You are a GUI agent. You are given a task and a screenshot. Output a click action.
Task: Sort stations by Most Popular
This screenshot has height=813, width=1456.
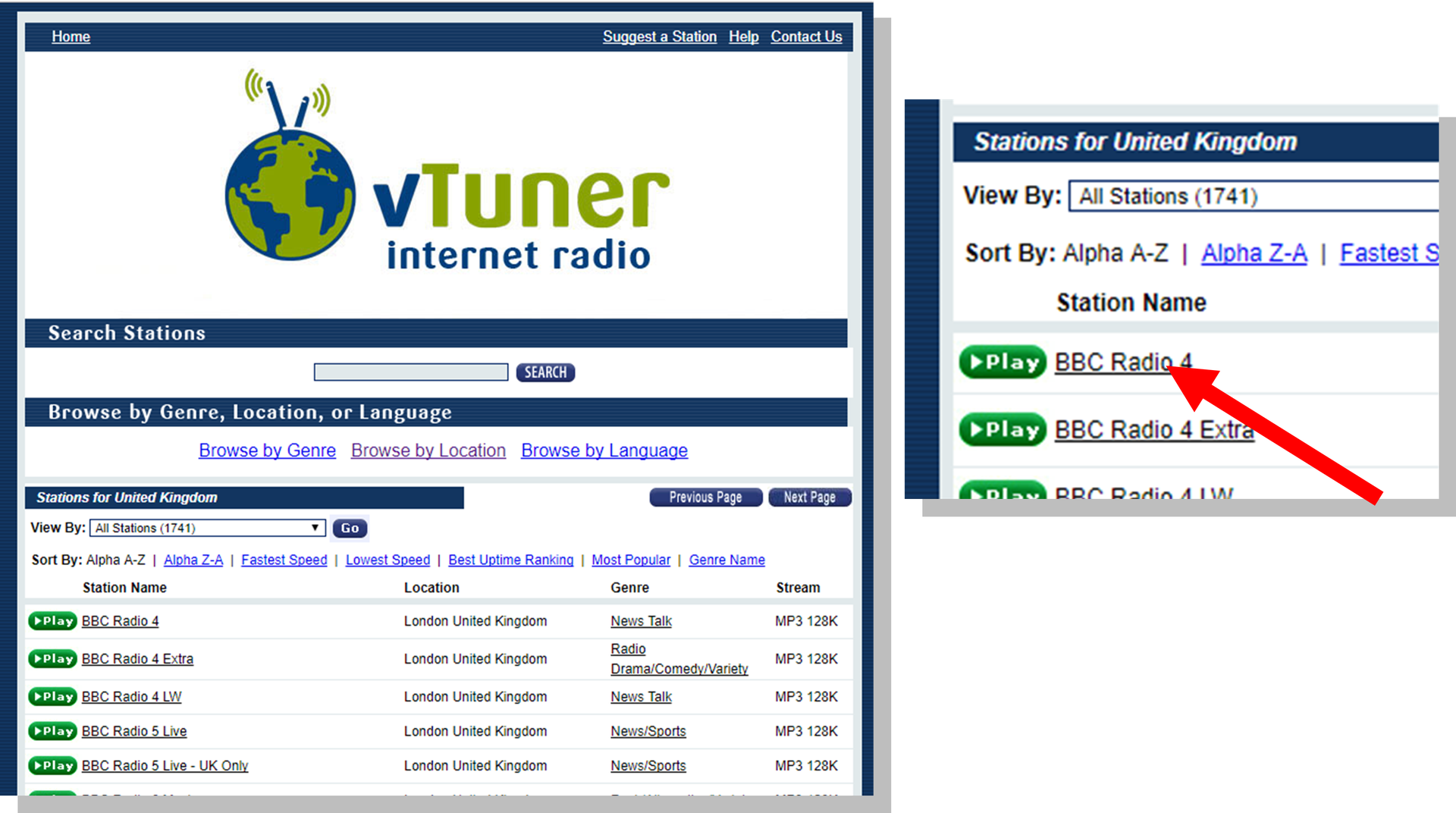point(631,560)
